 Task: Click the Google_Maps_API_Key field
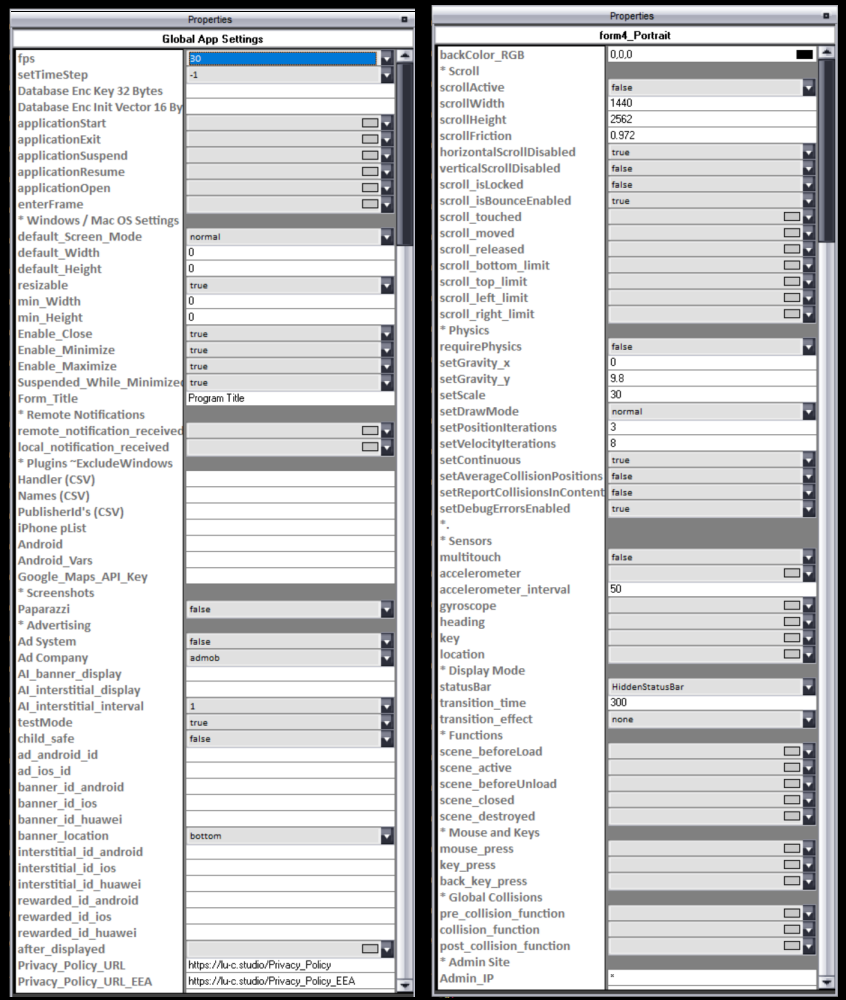coord(290,577)
